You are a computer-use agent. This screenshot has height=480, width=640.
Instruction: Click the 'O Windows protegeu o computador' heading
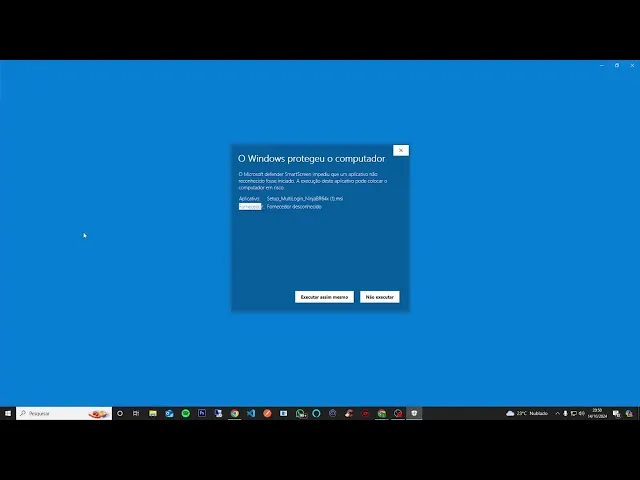point(311,158)
